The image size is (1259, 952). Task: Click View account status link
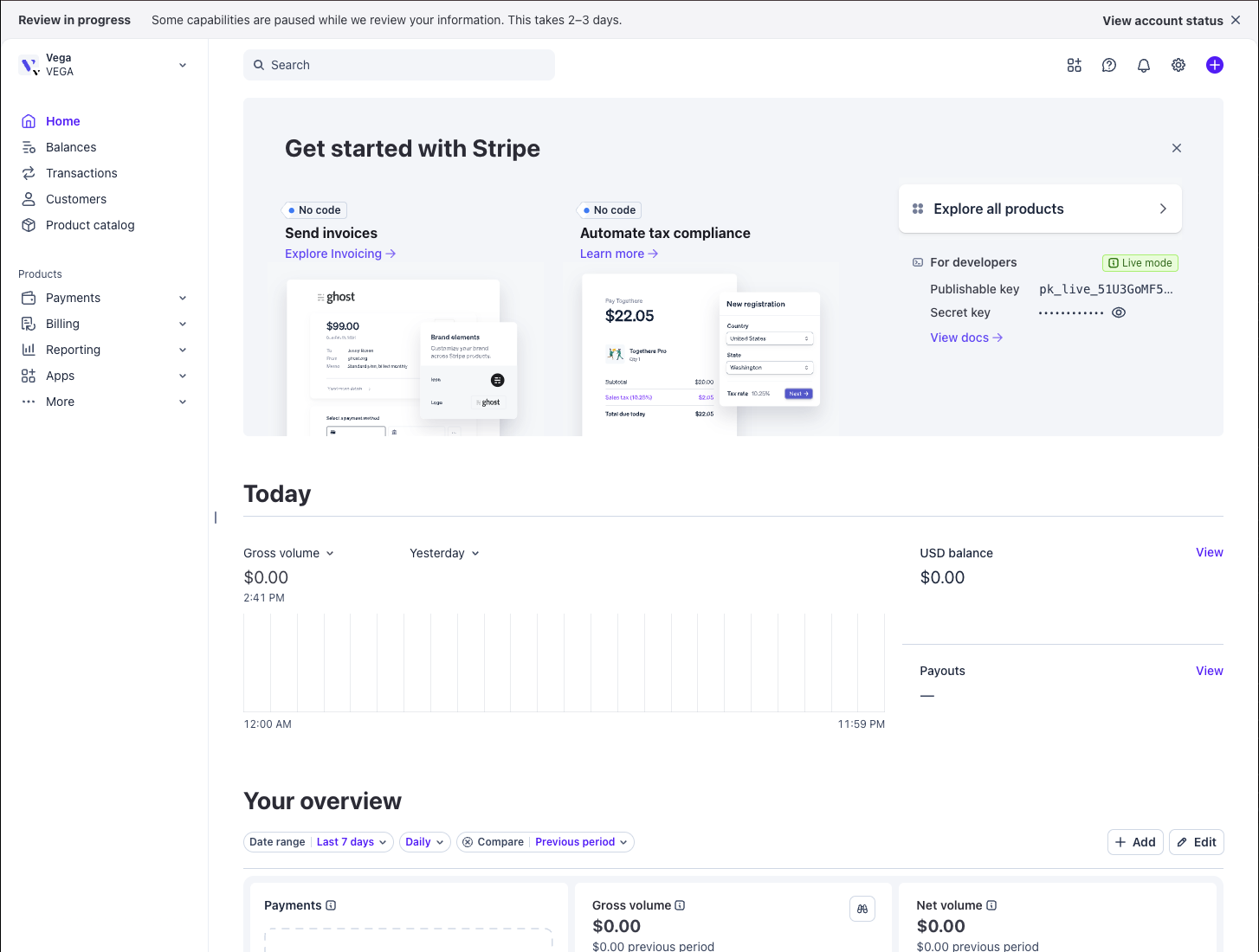click(x=1163, y=20)
